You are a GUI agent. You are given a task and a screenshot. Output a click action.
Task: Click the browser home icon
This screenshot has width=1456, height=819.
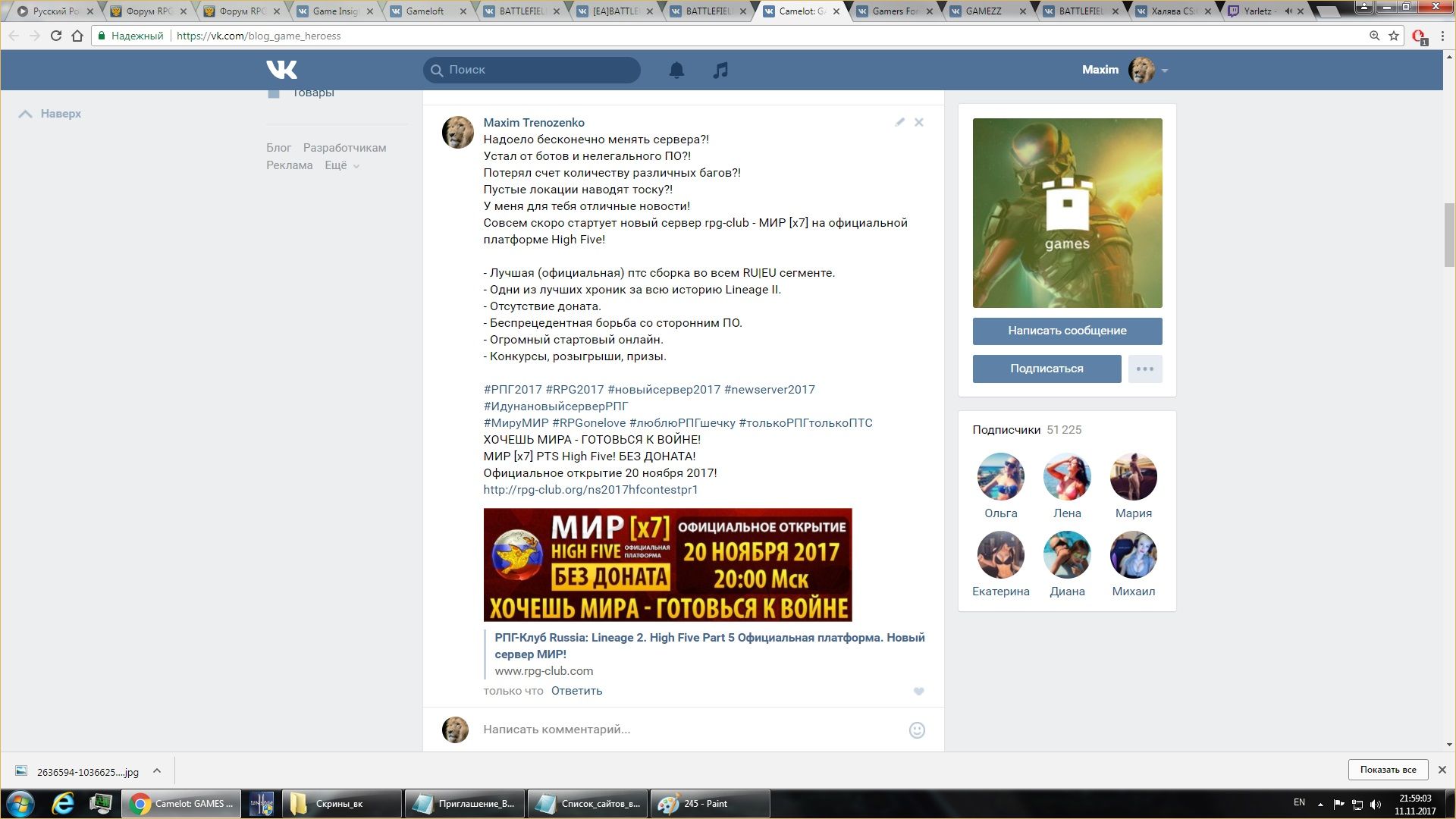click(77, 36)
